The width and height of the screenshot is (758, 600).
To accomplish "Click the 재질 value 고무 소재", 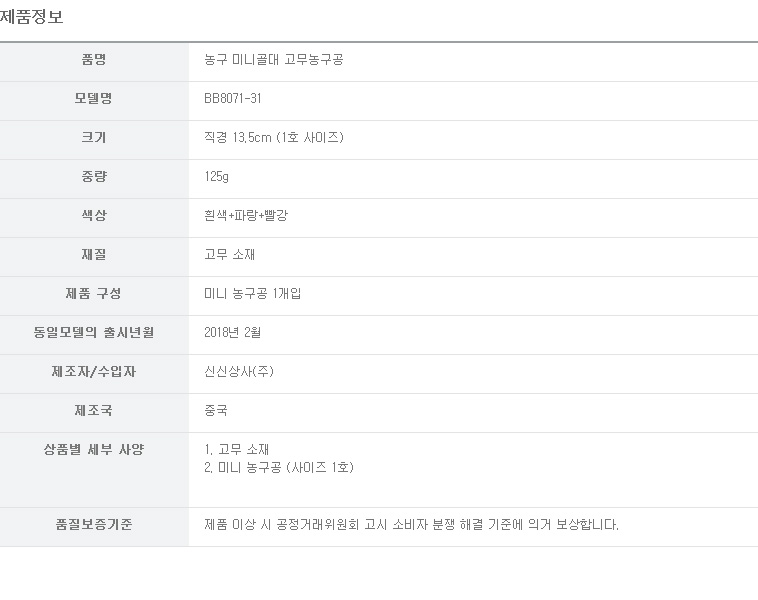I will tap(229, 254).
